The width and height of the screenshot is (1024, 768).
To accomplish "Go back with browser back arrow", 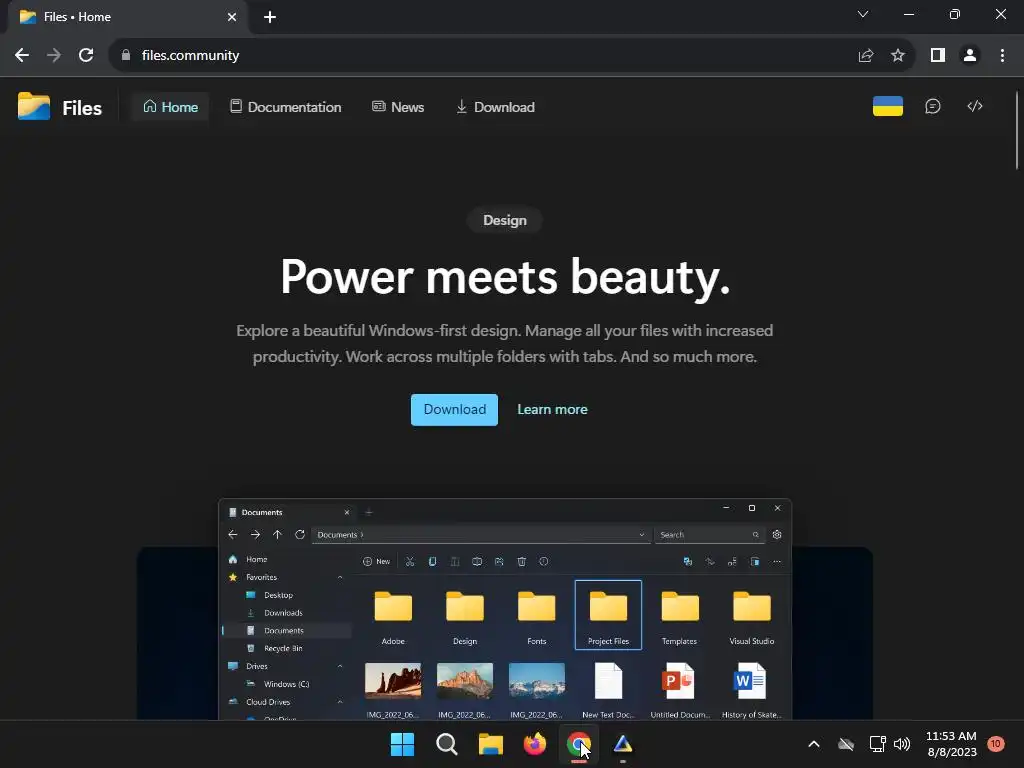I will pos(22,56).
